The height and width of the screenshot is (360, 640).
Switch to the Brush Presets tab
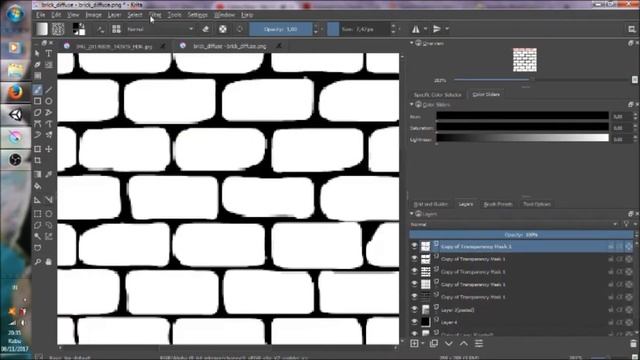(x=498, y=204)
